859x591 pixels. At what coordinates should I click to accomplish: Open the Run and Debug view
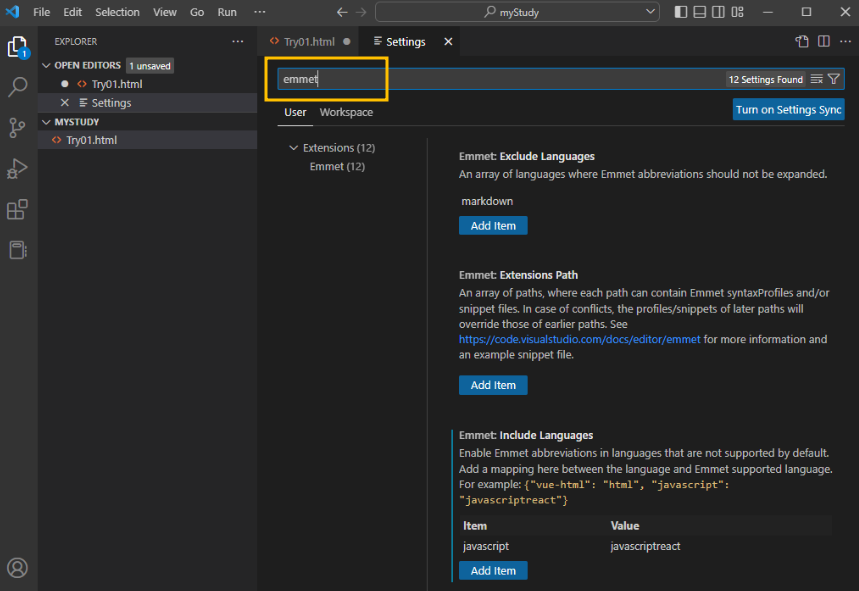tap(18, 169)
